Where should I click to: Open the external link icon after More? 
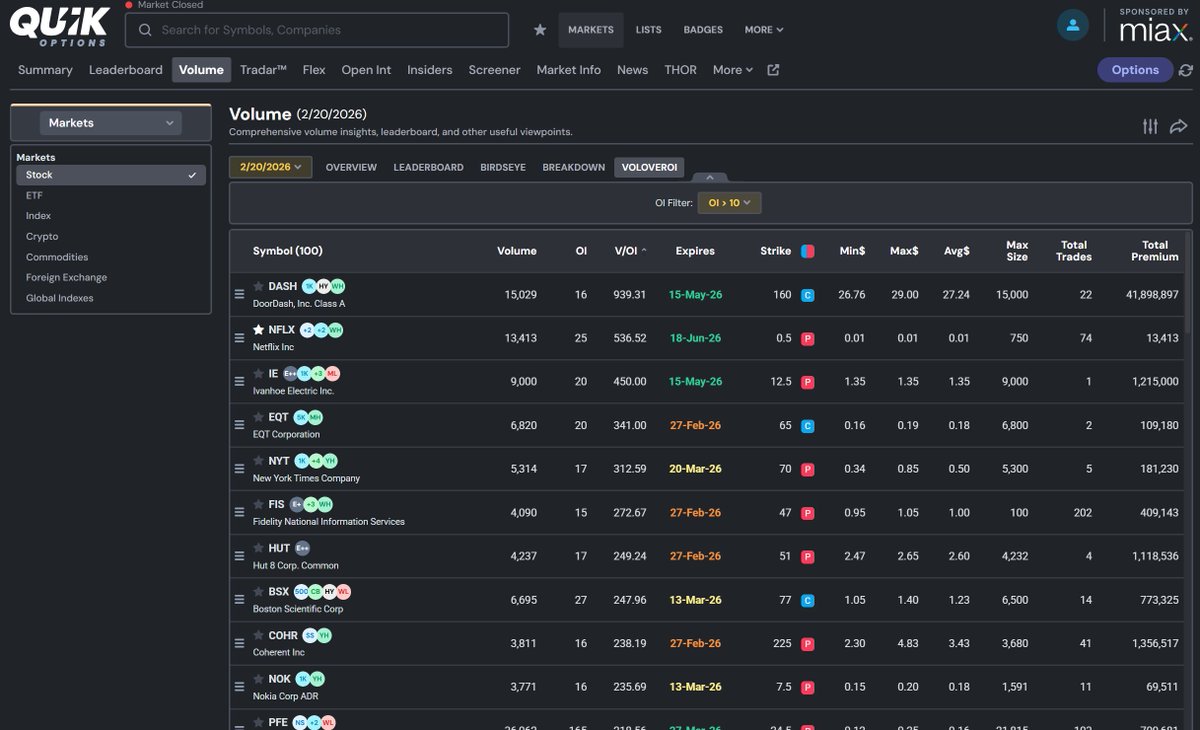pos(773,70)
